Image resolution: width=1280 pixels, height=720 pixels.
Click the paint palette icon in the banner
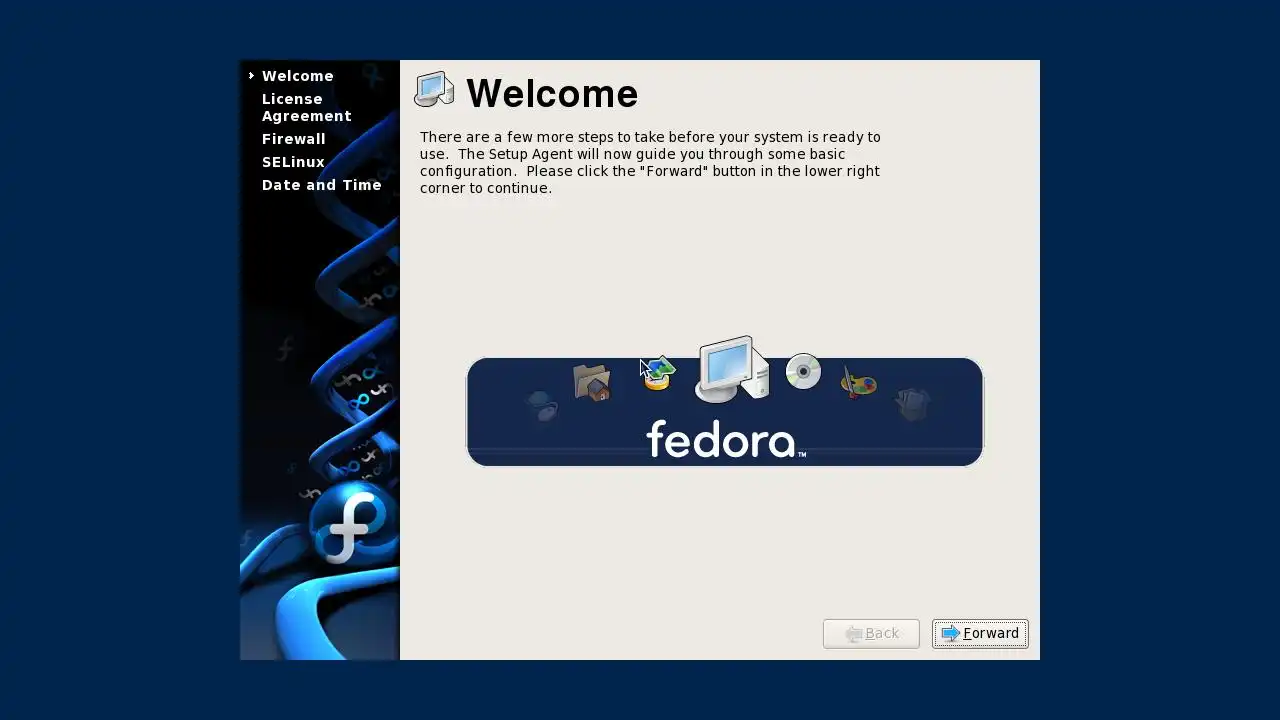click(x=858, y=382)
